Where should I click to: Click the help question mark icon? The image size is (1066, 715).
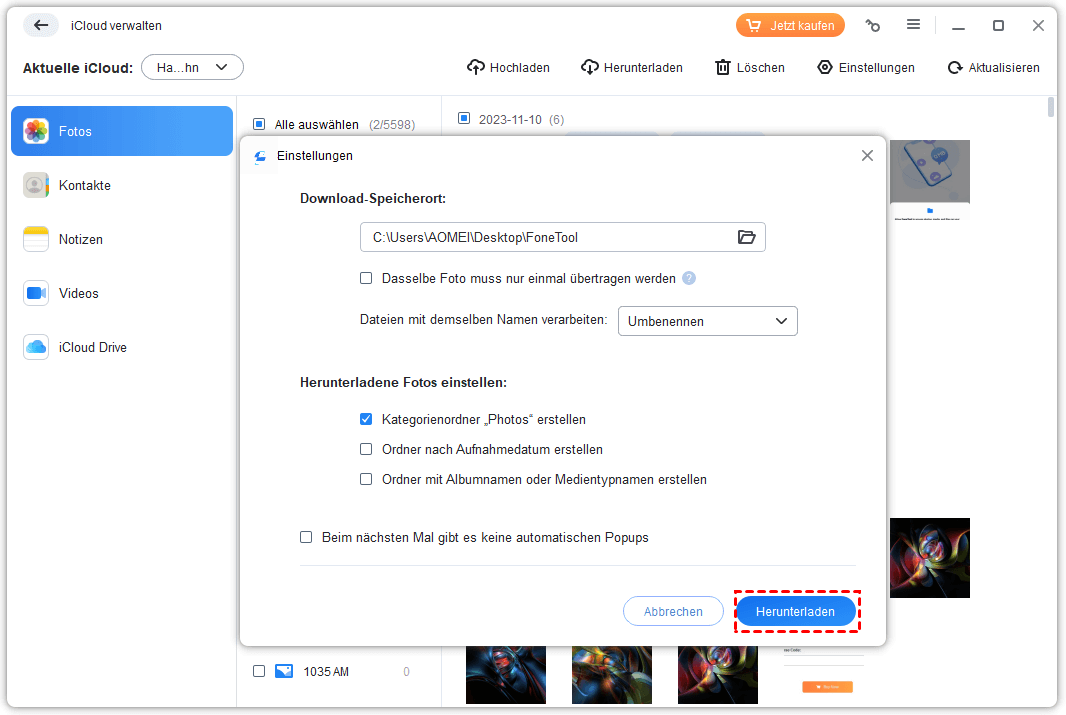coord(689,278)
